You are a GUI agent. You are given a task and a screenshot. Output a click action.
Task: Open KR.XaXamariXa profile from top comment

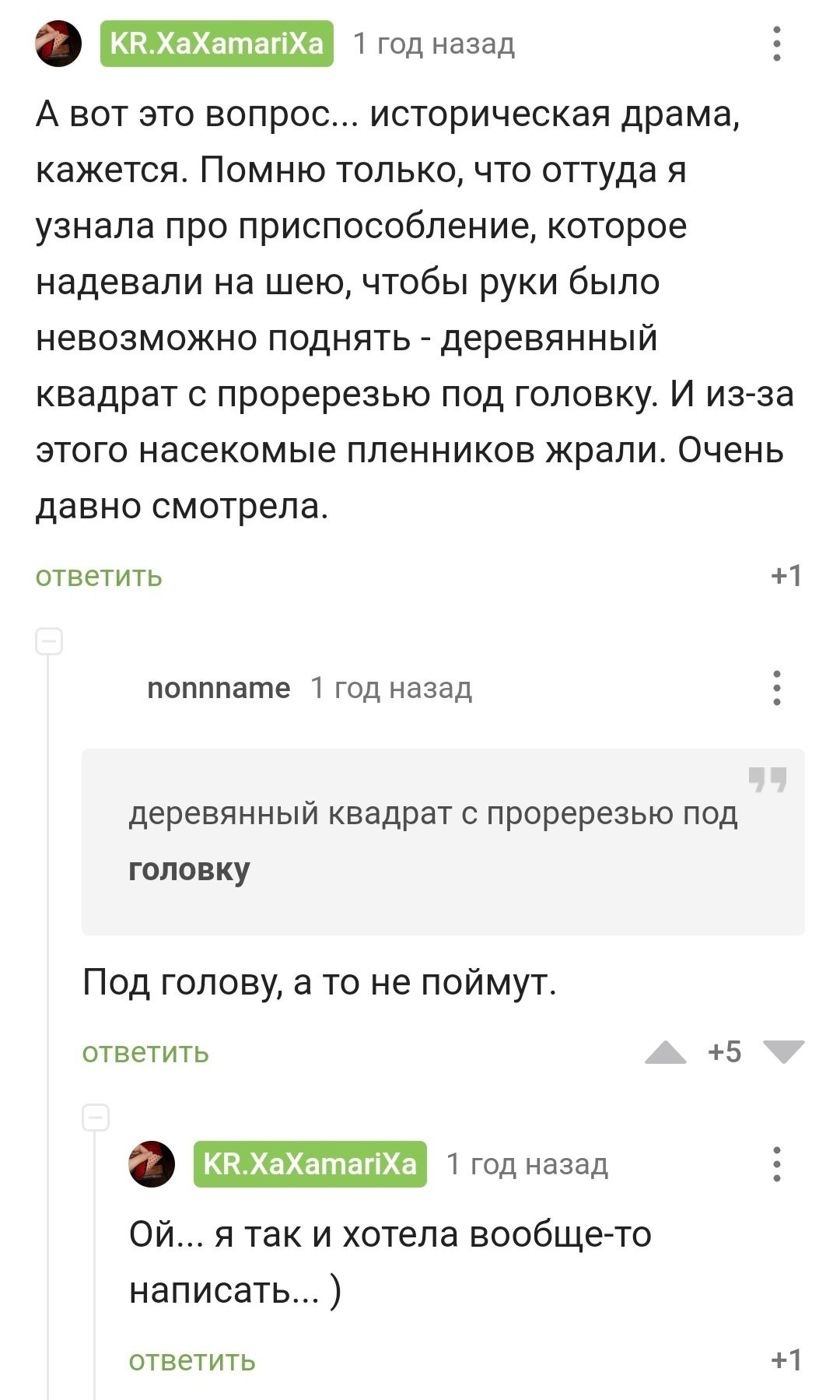click(216, 44)
